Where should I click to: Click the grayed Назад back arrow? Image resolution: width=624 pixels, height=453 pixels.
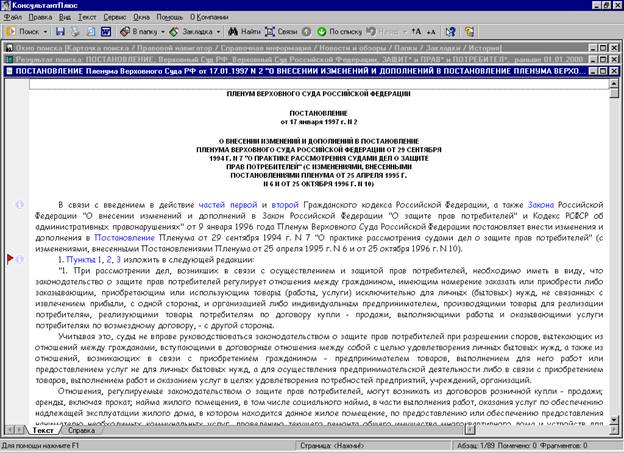click(371, 31)
